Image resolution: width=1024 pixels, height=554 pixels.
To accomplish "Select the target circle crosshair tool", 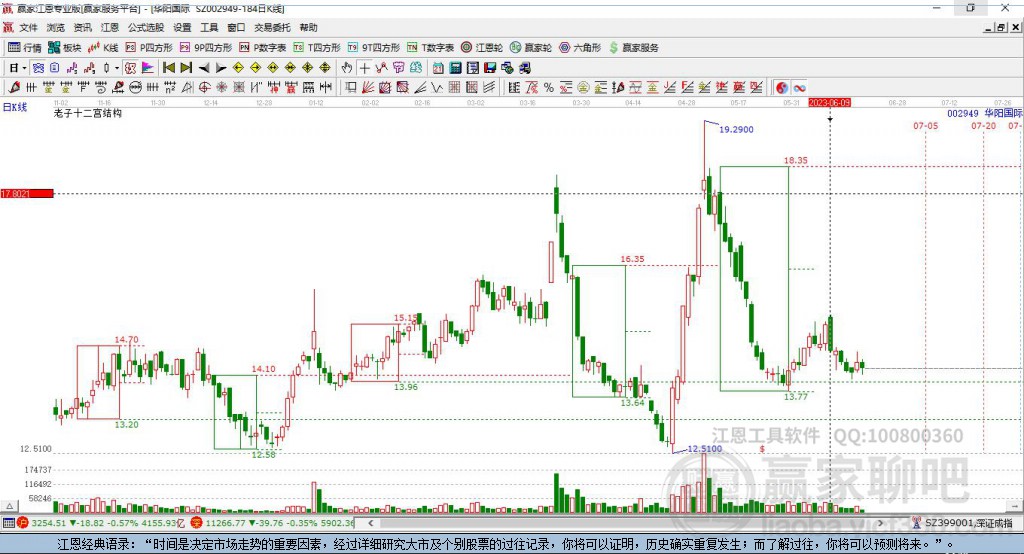I will 204,88.
